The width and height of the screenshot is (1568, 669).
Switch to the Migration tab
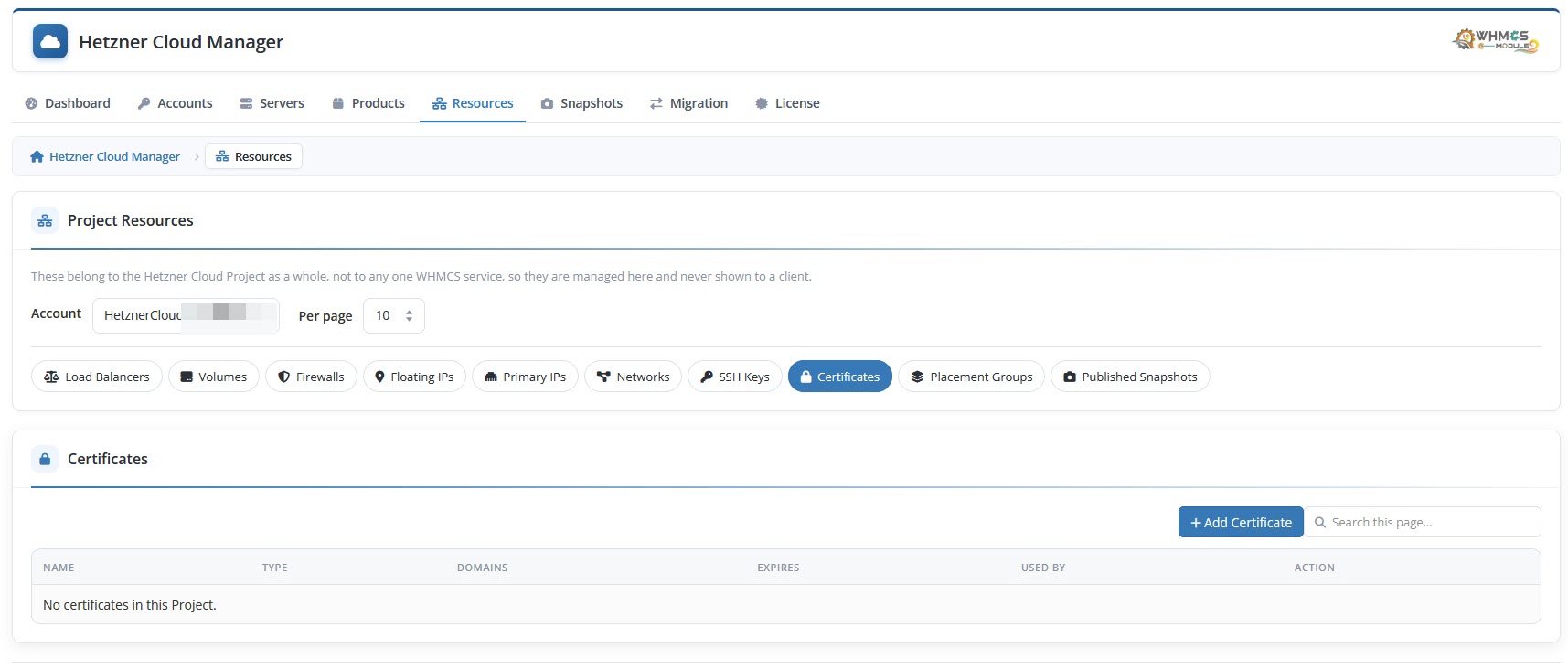[688, 103]
